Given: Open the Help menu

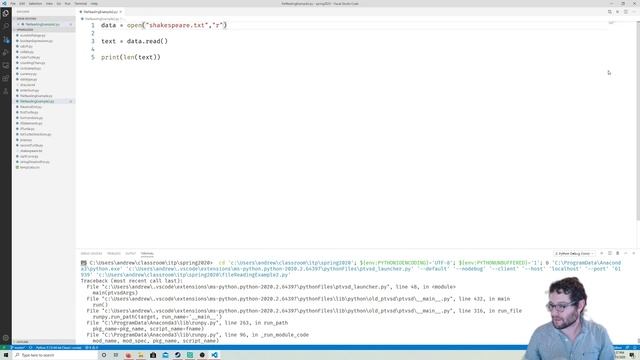Looking at the screenshot, I should click(x=94, y=4).
